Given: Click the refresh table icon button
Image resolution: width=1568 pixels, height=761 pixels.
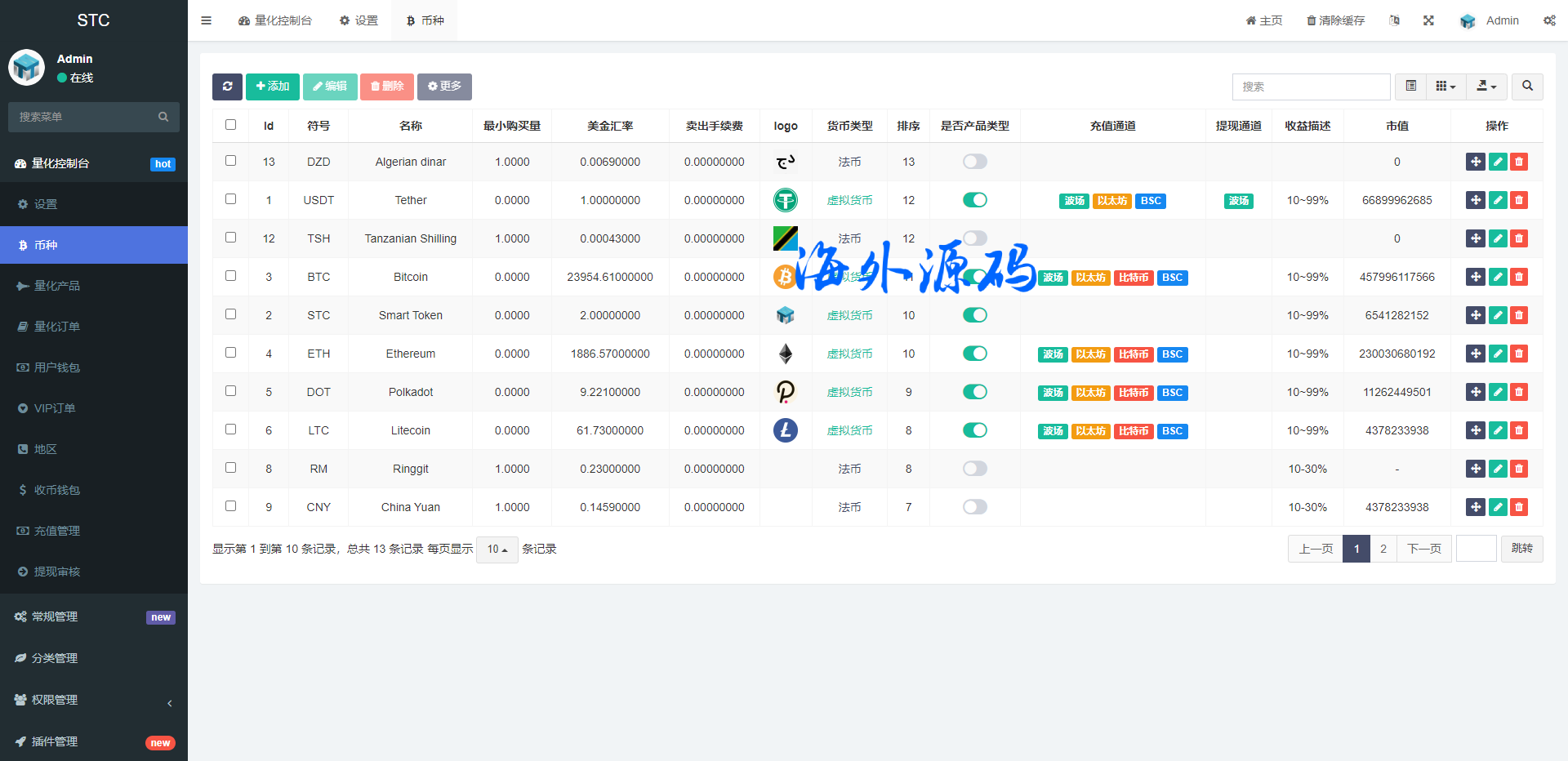Looking at the screenshot, I should click(227, 87).
